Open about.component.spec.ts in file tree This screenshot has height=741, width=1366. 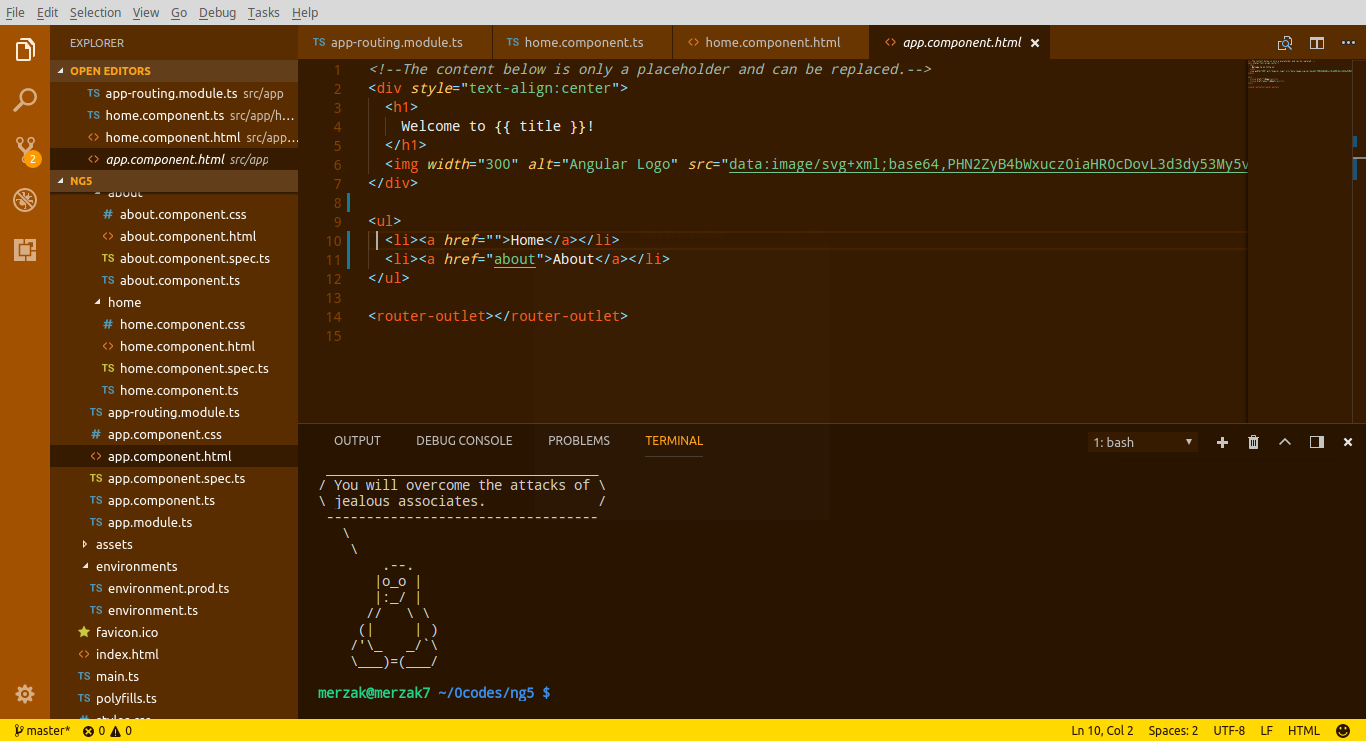click(x=195, y=258)
